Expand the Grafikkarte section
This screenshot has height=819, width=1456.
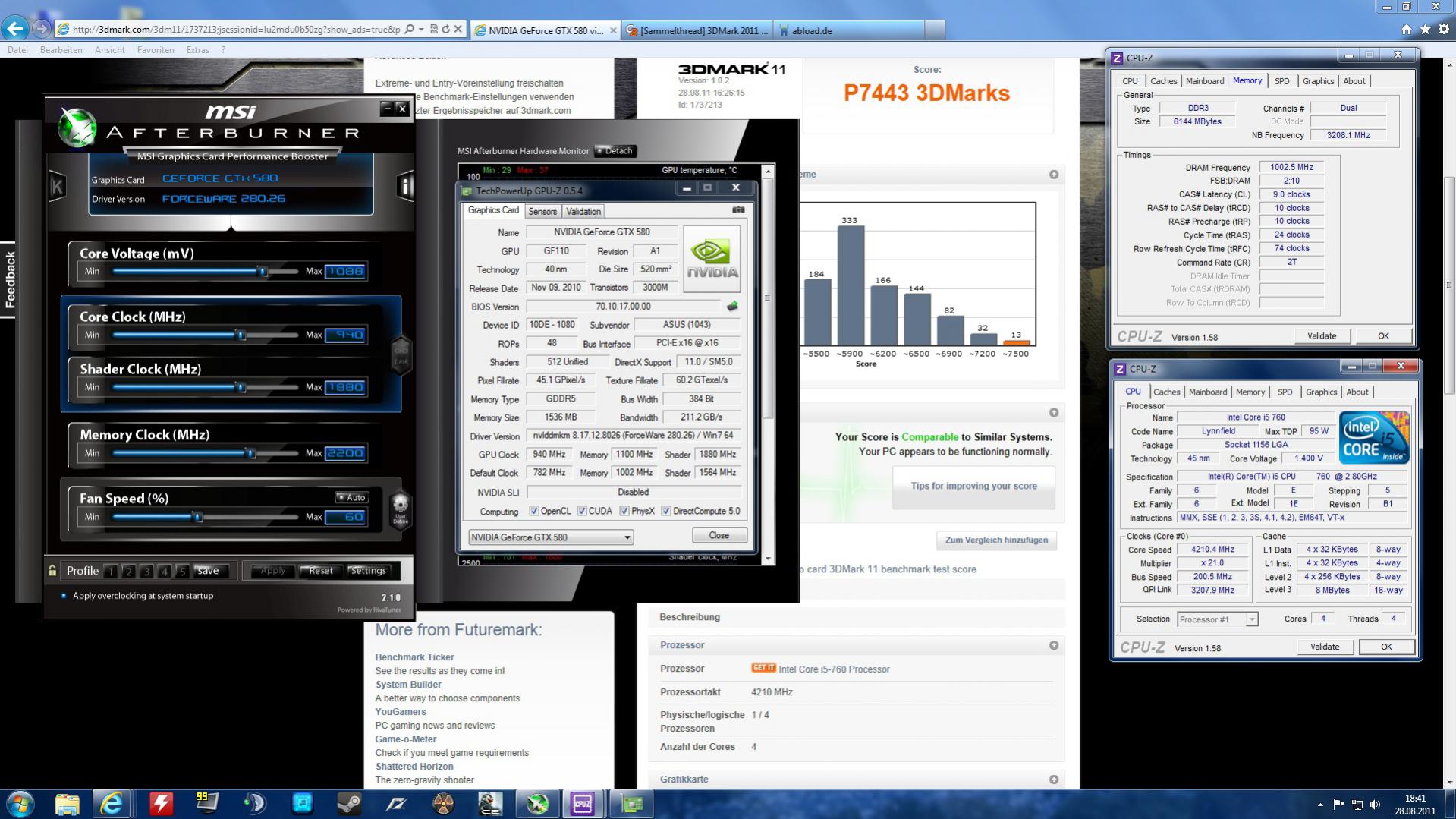[1054, 780]
